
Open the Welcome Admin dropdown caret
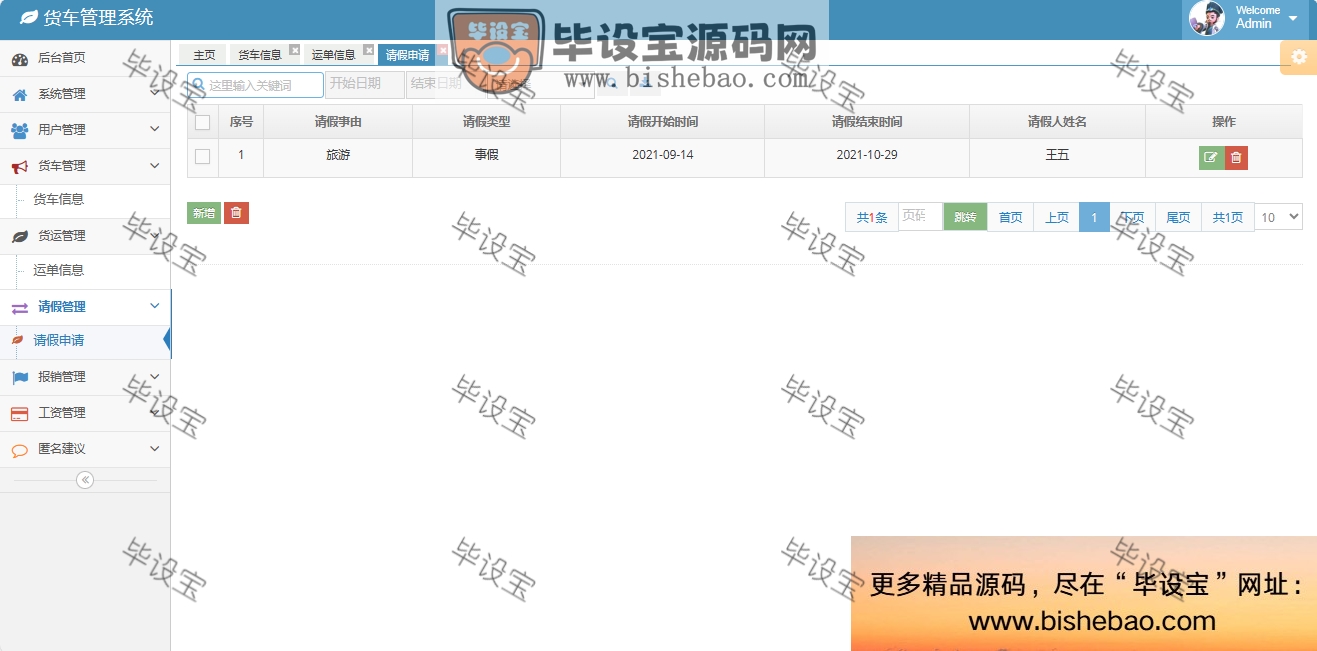1293,18
